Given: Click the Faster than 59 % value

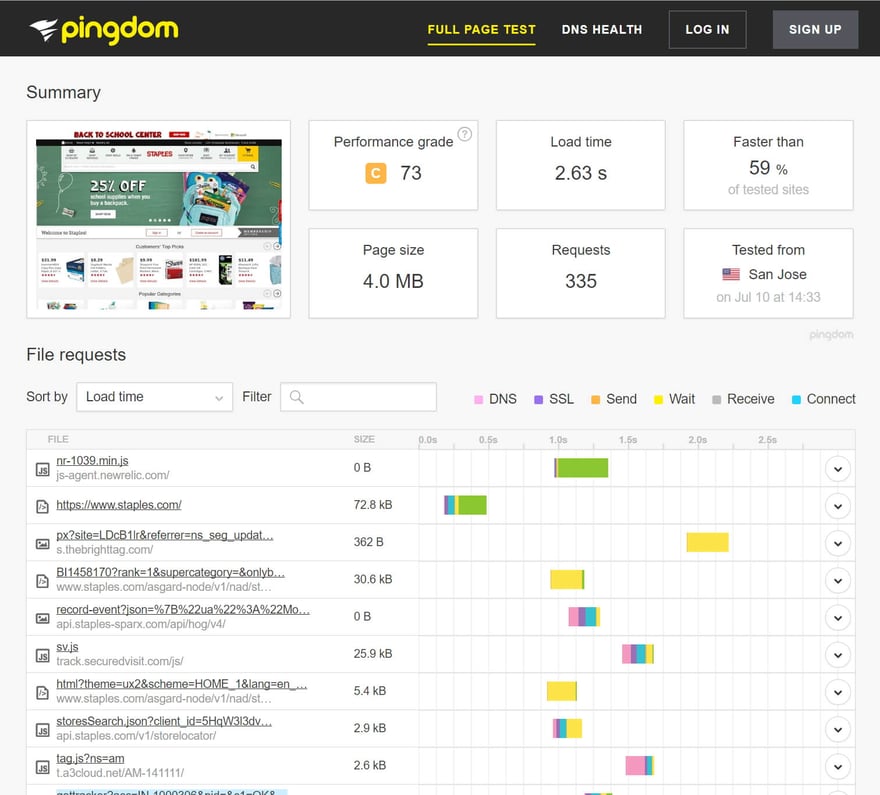Looking at the screenshot, I should click(768, 168).
